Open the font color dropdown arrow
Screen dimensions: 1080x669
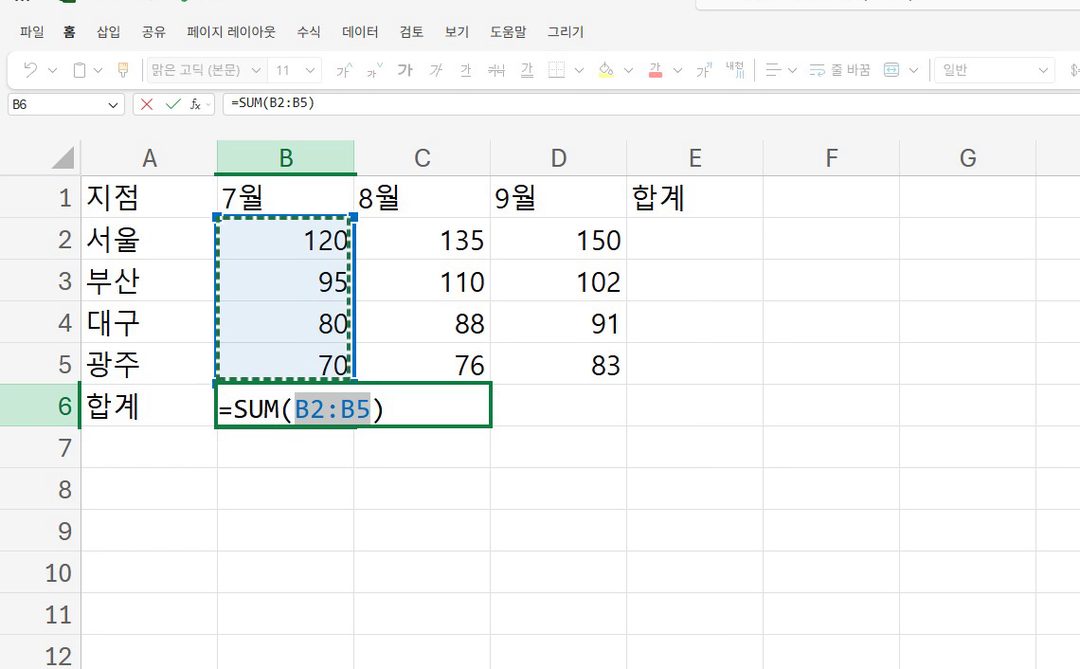pos(678,70)
